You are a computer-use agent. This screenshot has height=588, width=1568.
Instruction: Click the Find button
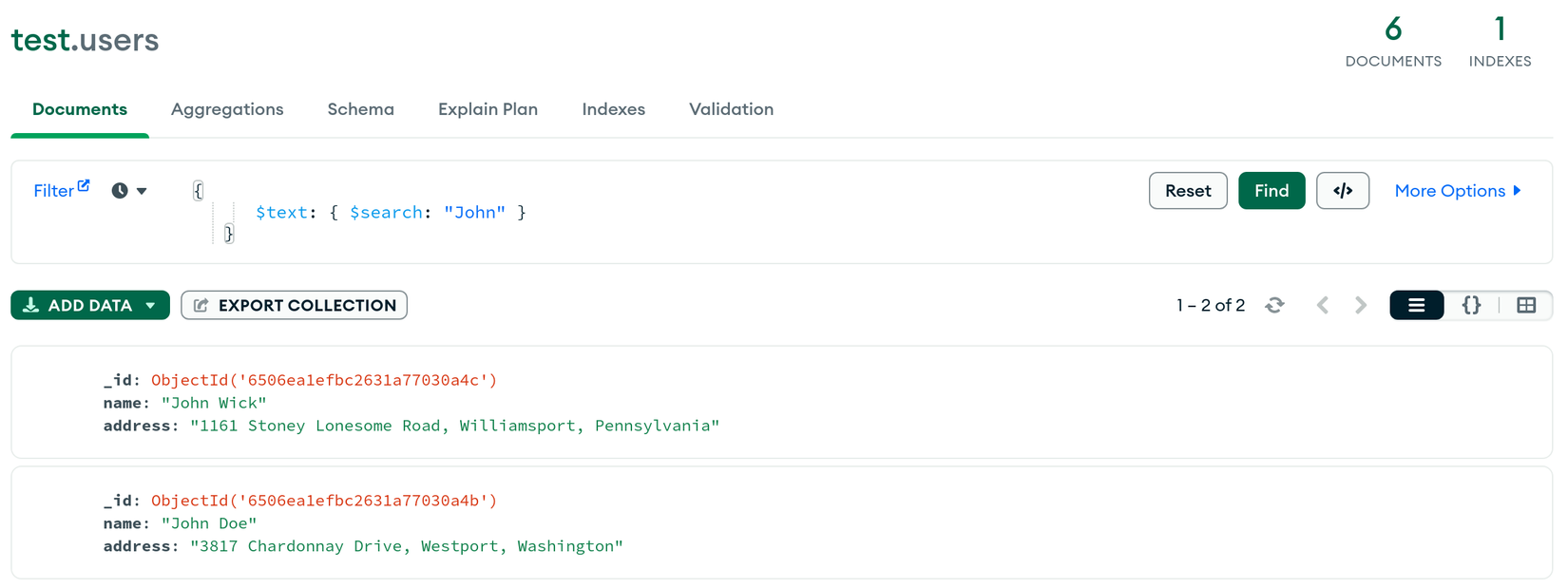[1271, 191]
